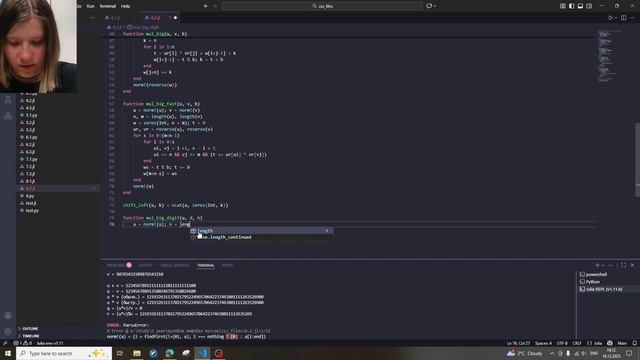This screenshot has width=640, height=360.
Task: Toggle bottom panel visibility
Action: pyautogui.click(x=580, y=6)
